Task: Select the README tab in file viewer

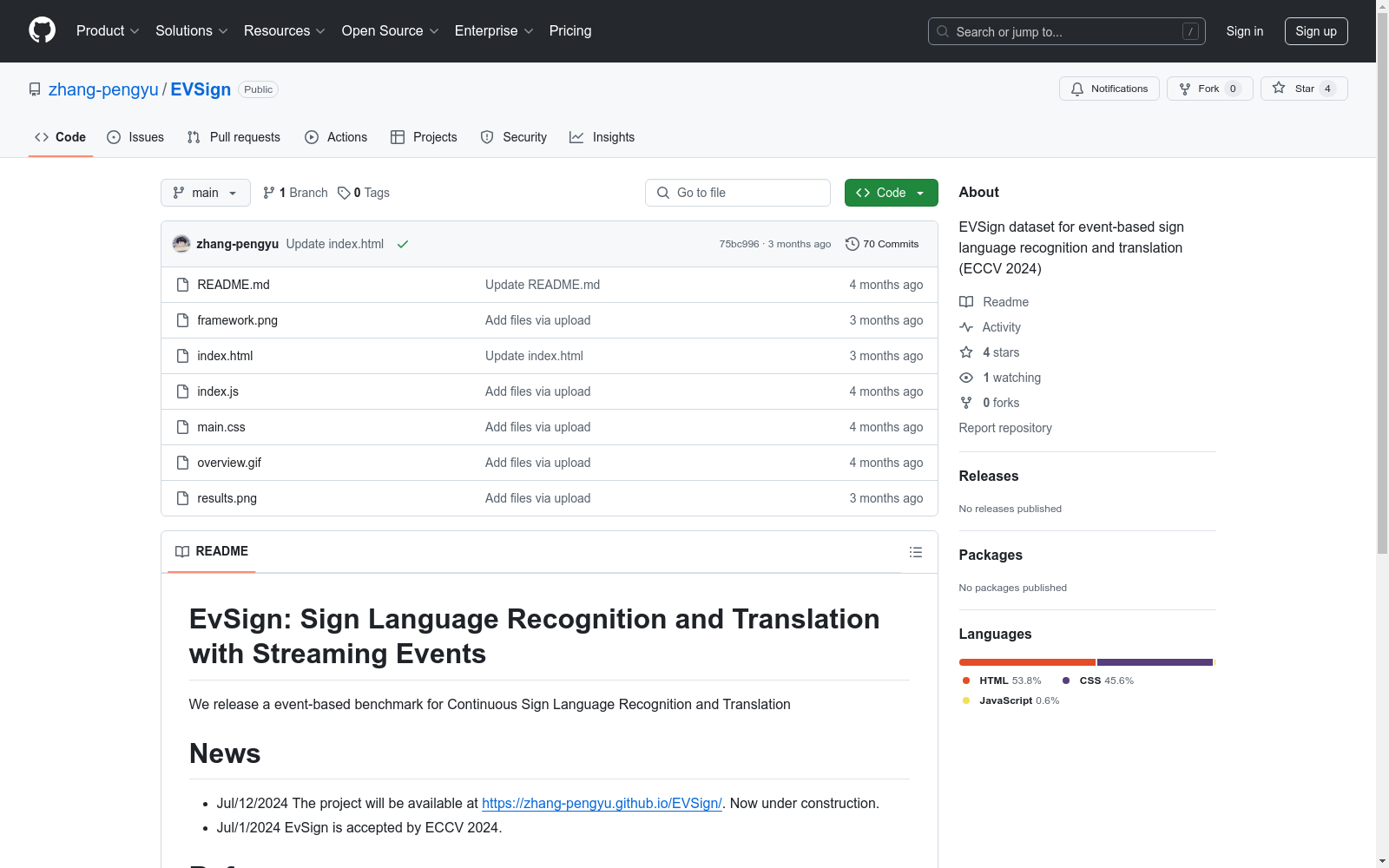Action: pos(212,551)
